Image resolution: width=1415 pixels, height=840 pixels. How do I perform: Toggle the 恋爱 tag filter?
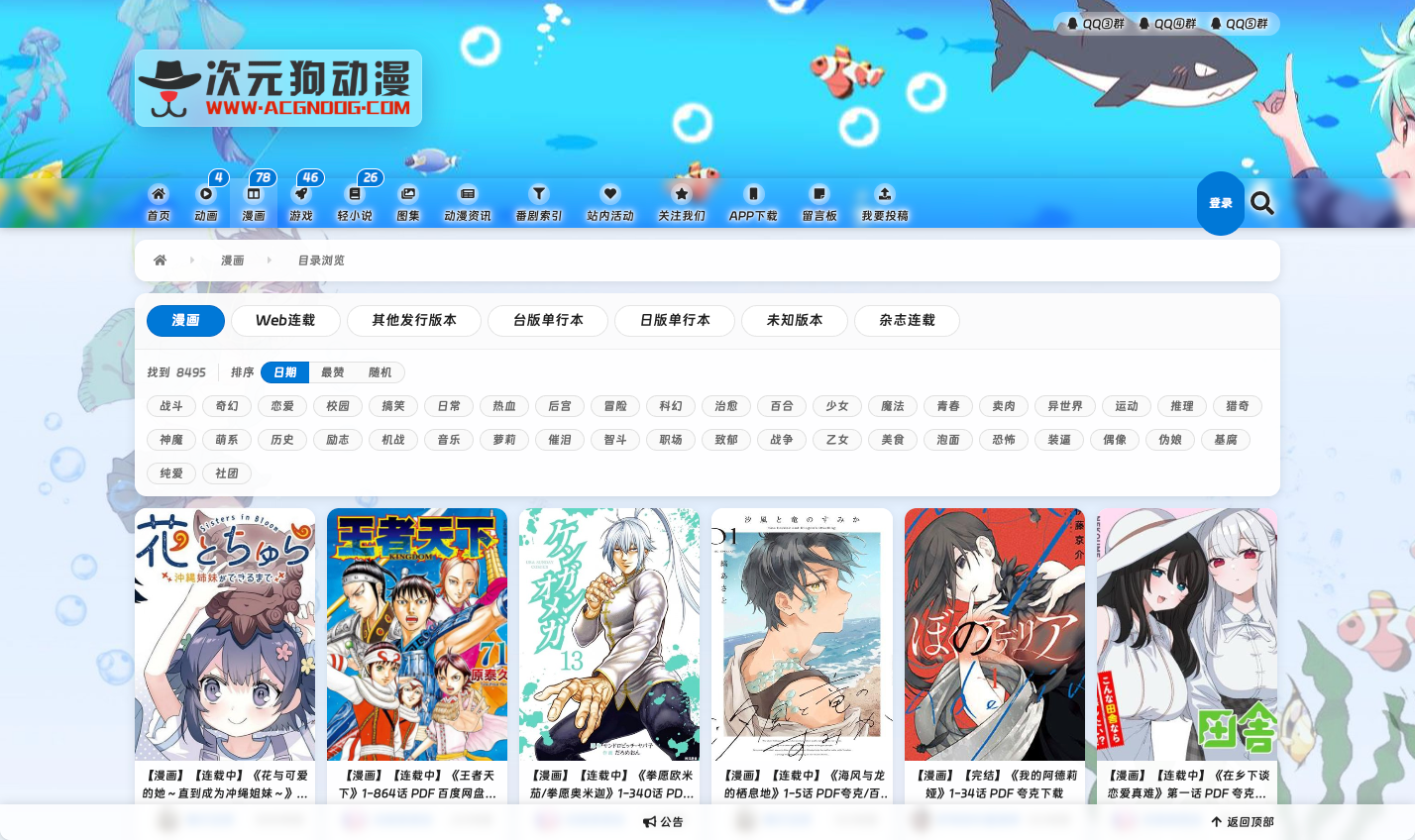pos(282,406)
